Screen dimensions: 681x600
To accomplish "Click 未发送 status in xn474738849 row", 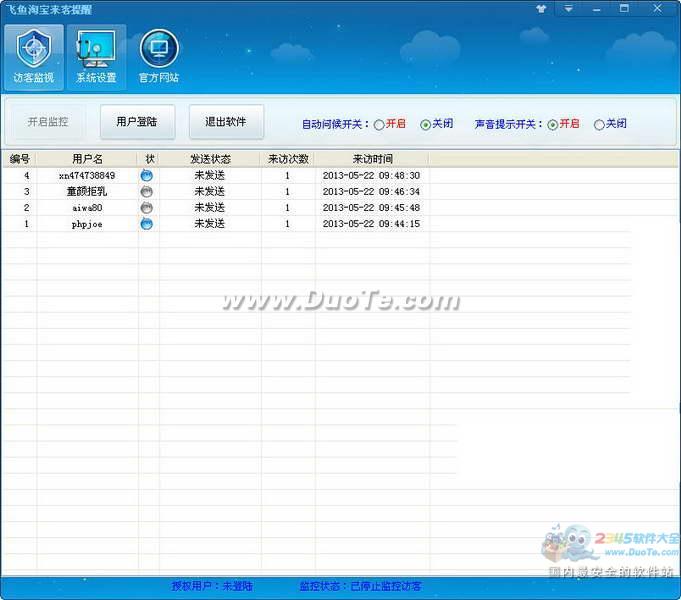I will coord(209,176).
